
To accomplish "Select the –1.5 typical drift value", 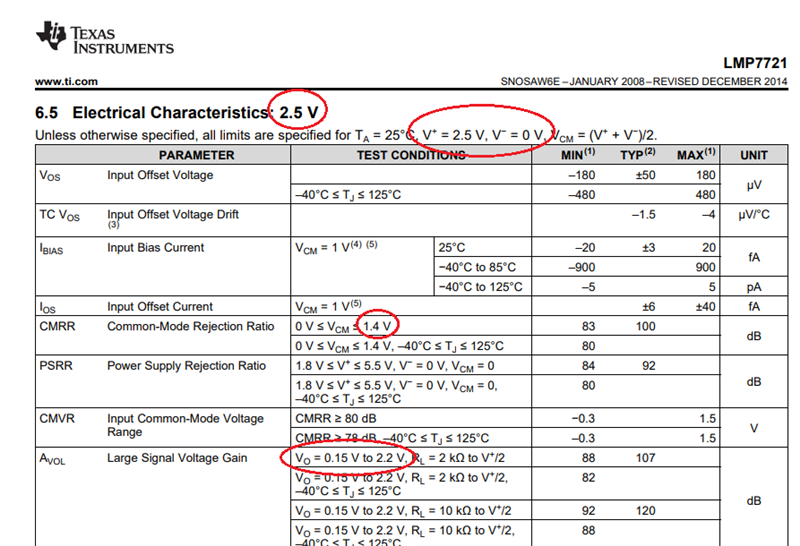I will tap(643, 214).
